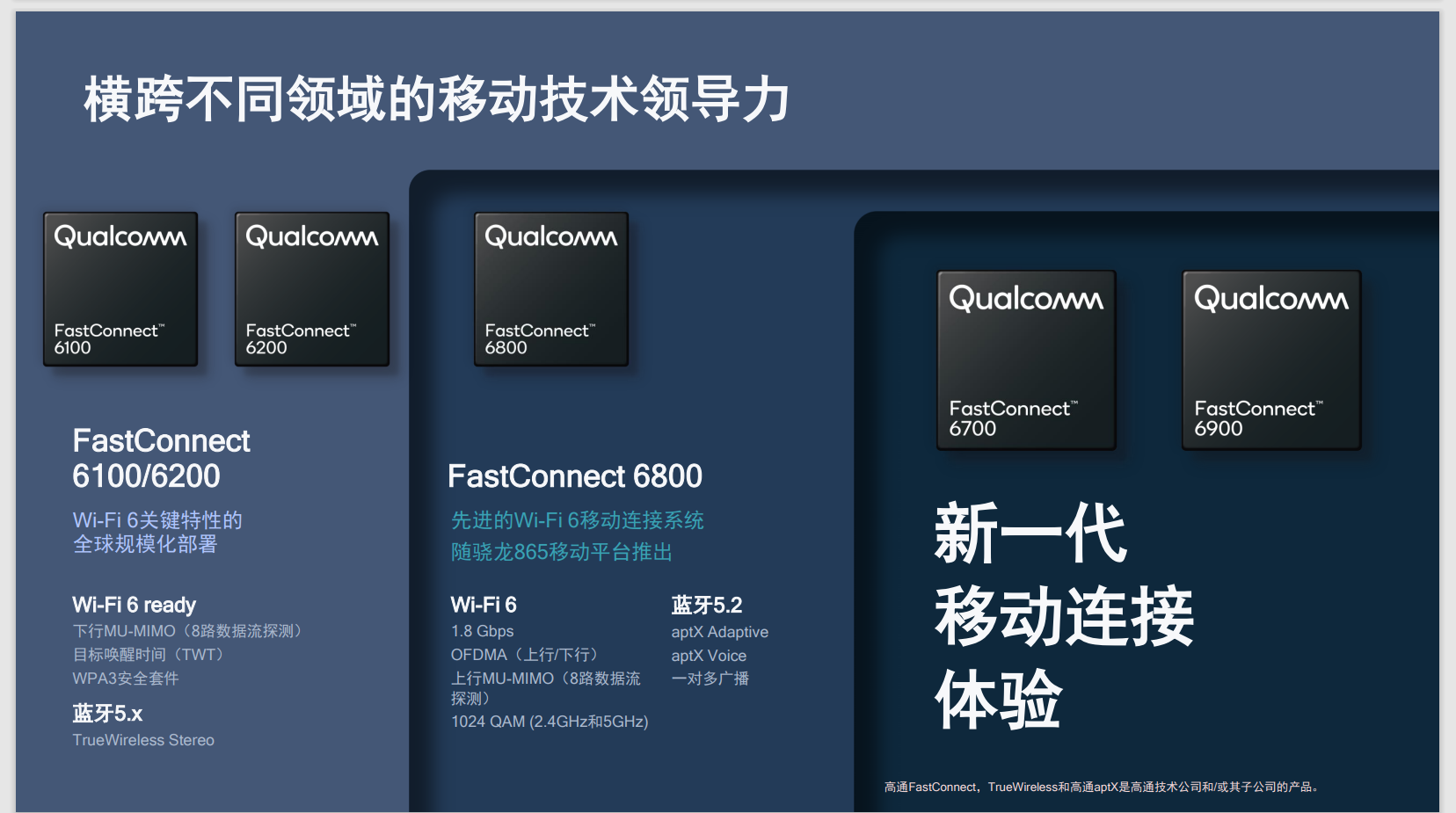Click the FastConnect 6800 chip image
The width and height of the screenshot is (1456, 813).
pos(551,289)
